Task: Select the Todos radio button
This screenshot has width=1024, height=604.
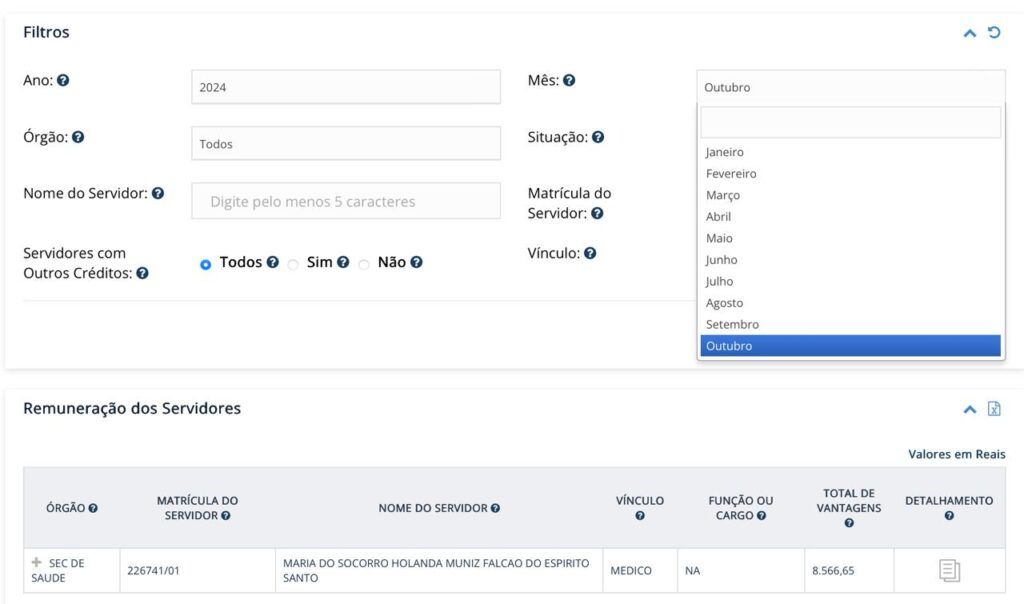Action: pos(206,264)
